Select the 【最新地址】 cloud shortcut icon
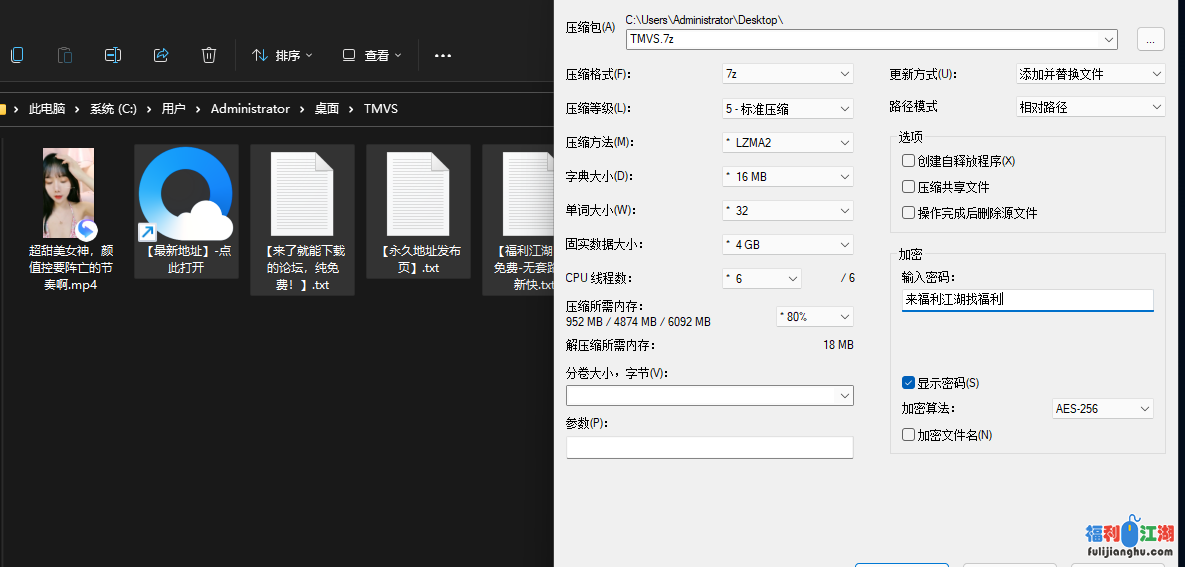Screen dimensions: 1185x567 (186, 194)
